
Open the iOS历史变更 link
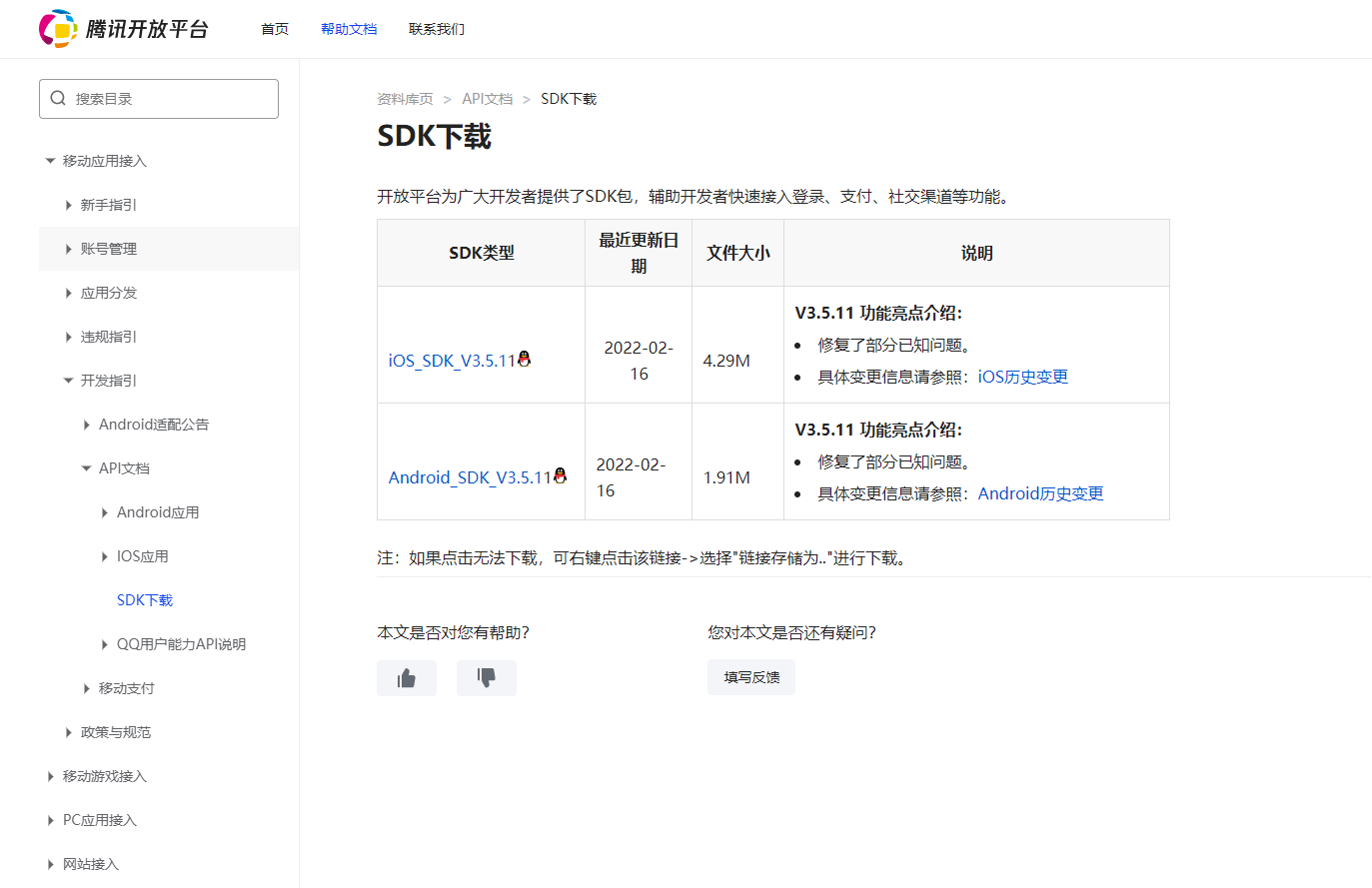(x=1022, y=377)
